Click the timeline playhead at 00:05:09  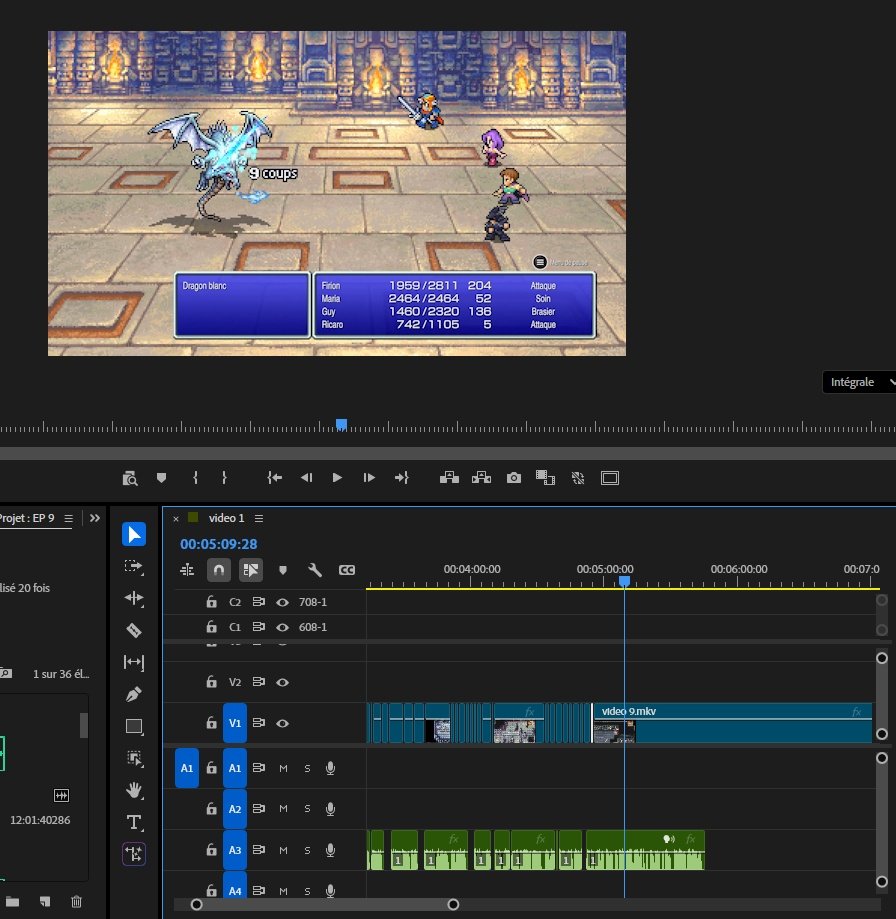[625, 581]
